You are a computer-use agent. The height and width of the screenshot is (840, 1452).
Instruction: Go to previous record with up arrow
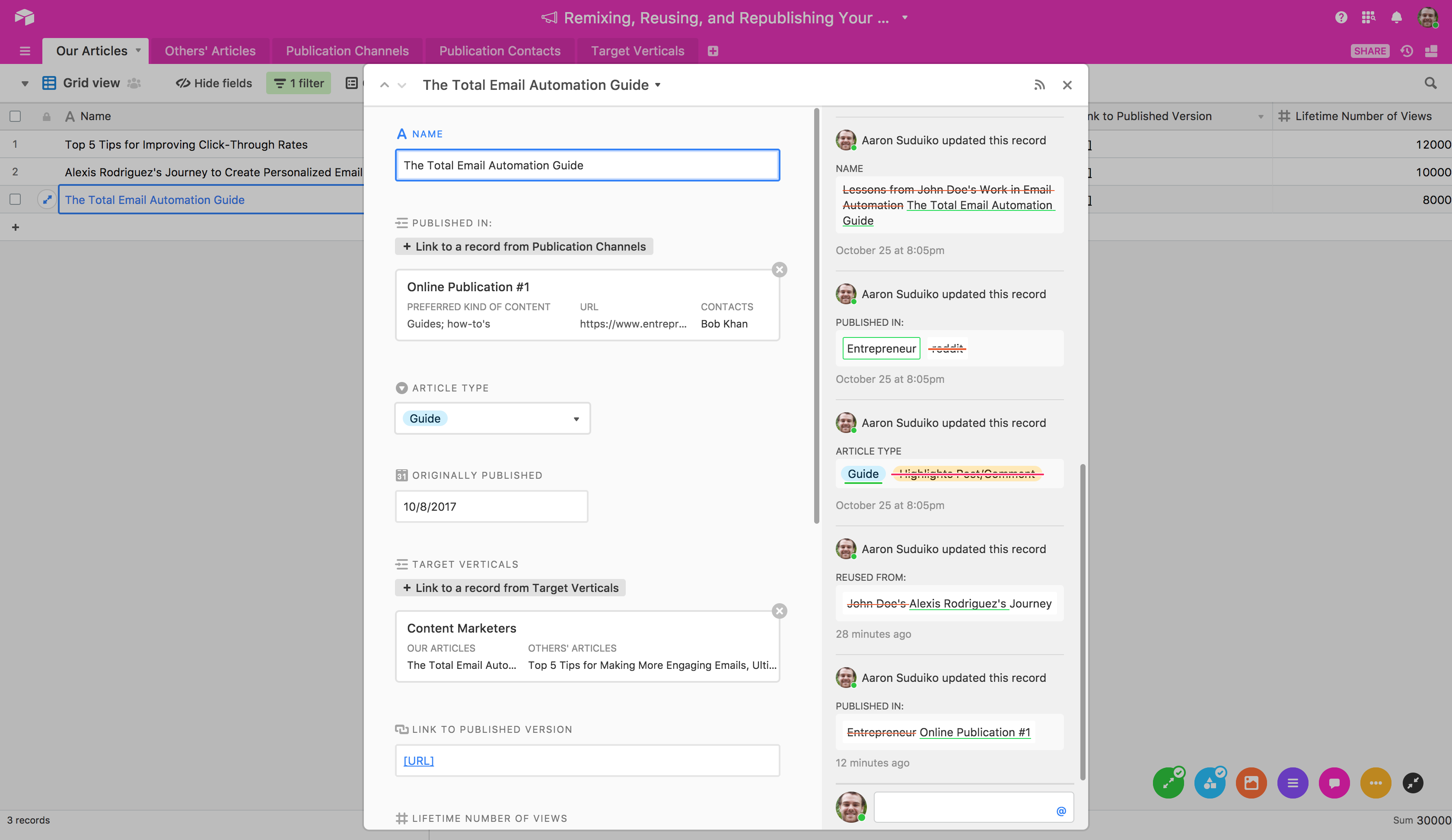(384, 85)
